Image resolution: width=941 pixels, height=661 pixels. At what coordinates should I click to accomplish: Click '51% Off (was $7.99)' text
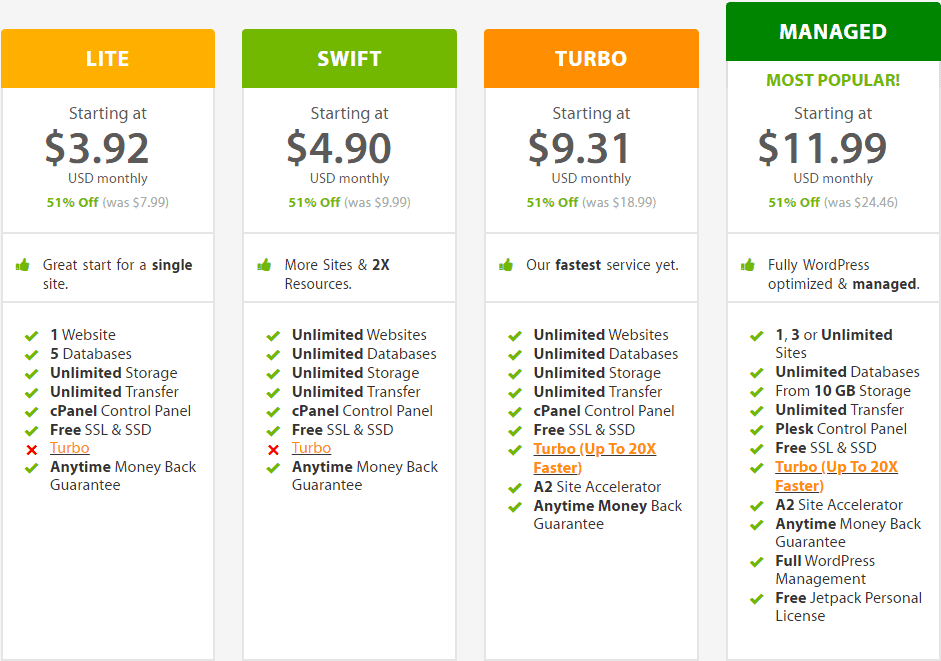[108, 202]
